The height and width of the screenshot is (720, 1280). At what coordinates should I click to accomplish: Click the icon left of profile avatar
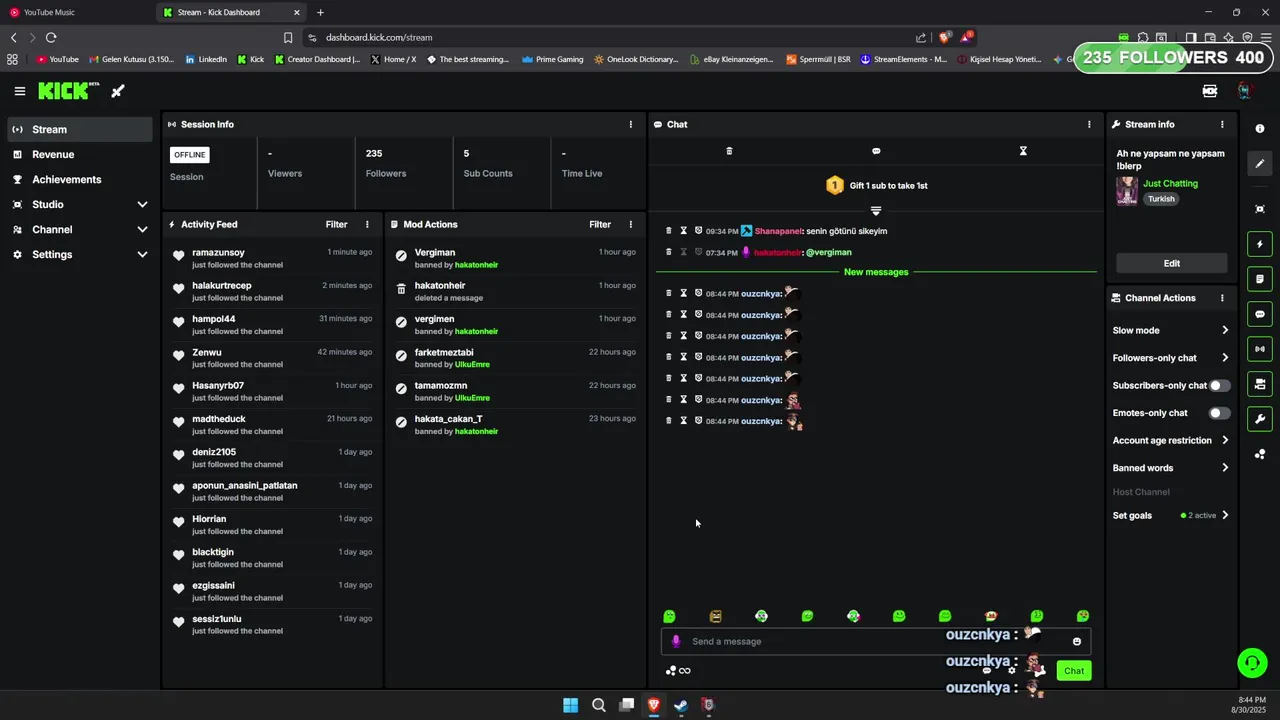click(x=1210, y=91)
